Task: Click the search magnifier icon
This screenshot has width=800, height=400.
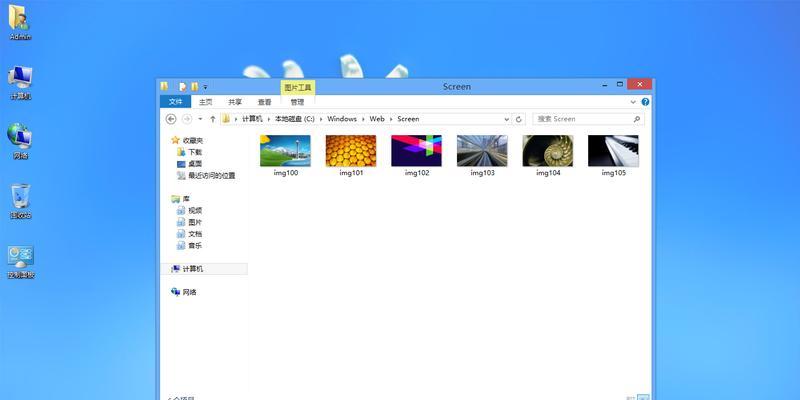Action: click(x=637, y=119)
